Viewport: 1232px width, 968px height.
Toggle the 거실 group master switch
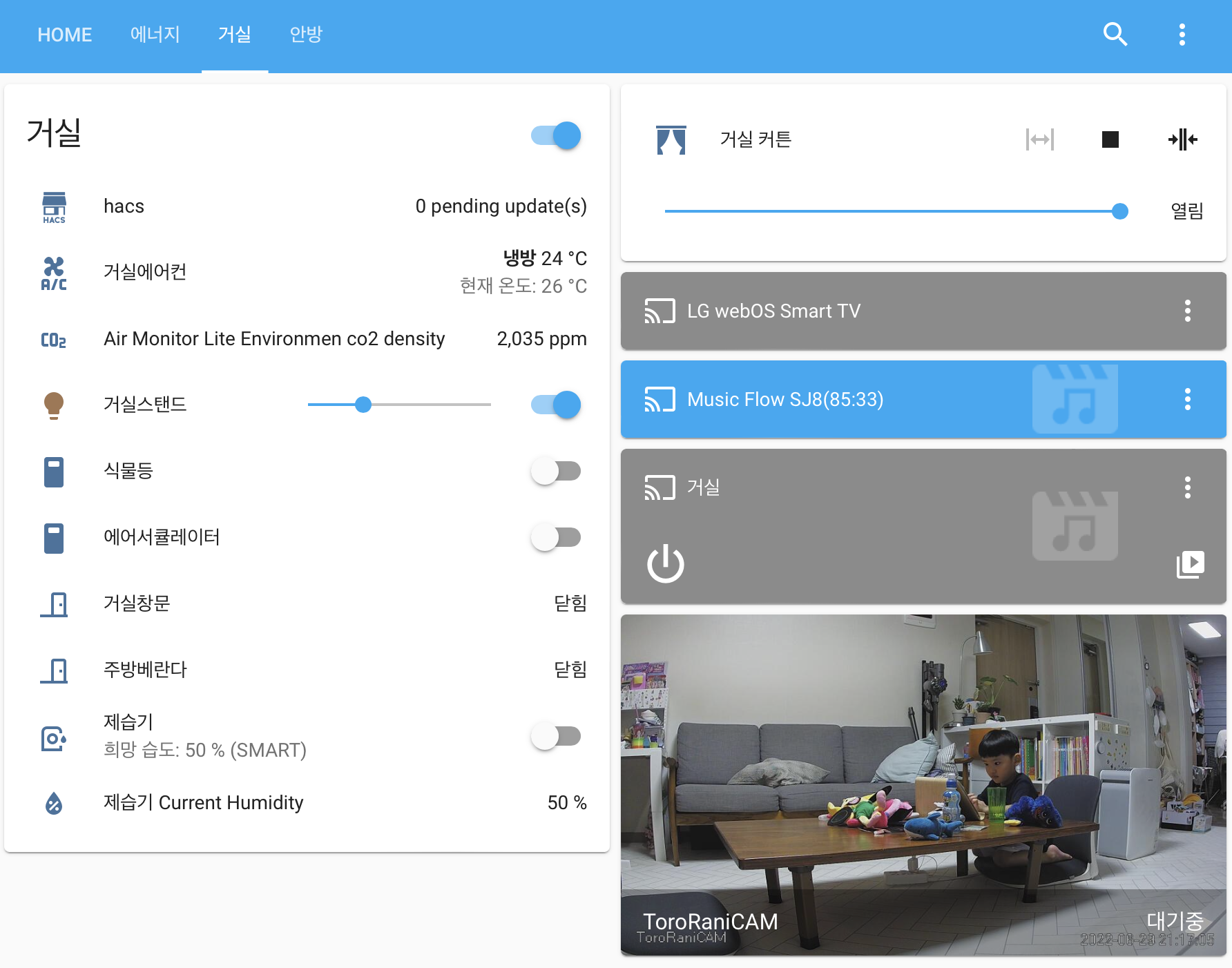pos(557,135)
